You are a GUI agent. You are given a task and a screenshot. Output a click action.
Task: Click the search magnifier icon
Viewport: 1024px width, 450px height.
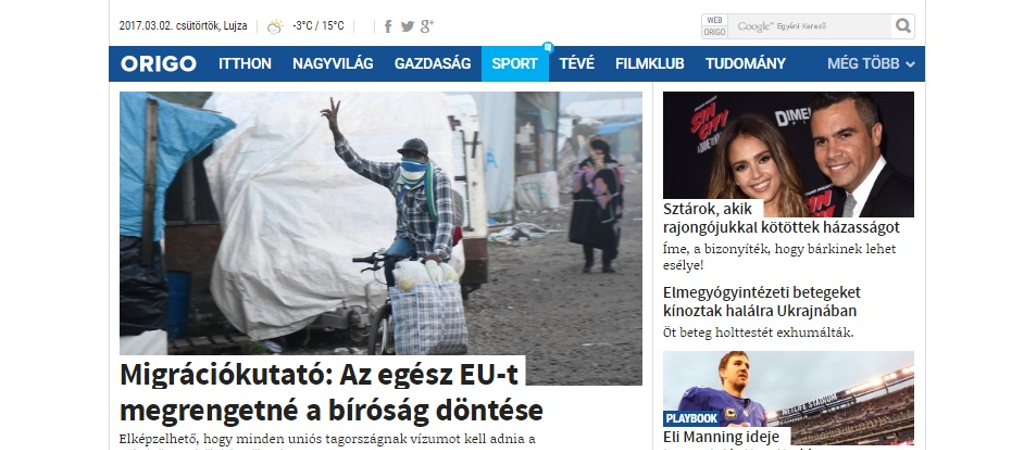(903, 26)
